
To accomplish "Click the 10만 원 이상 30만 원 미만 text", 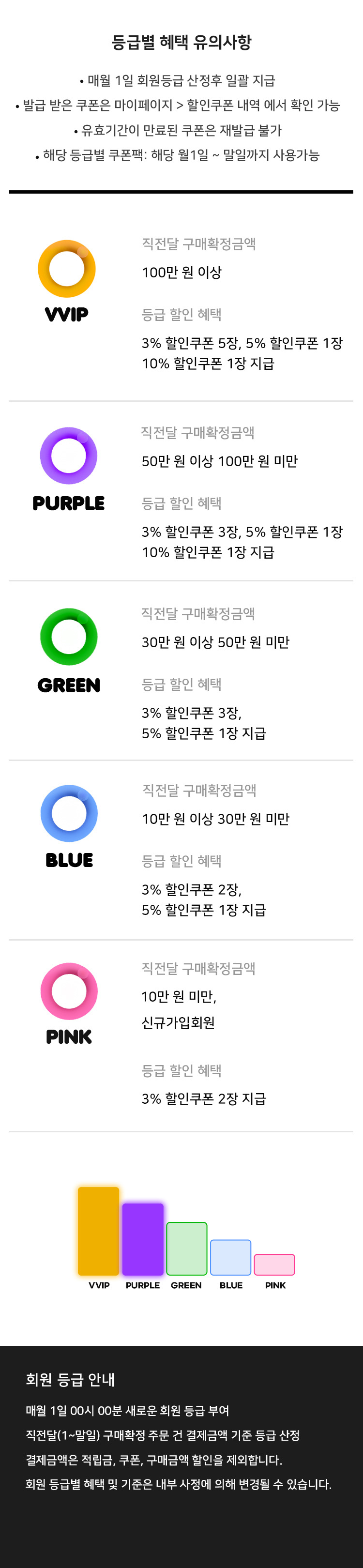I will (x=215, y=819).
